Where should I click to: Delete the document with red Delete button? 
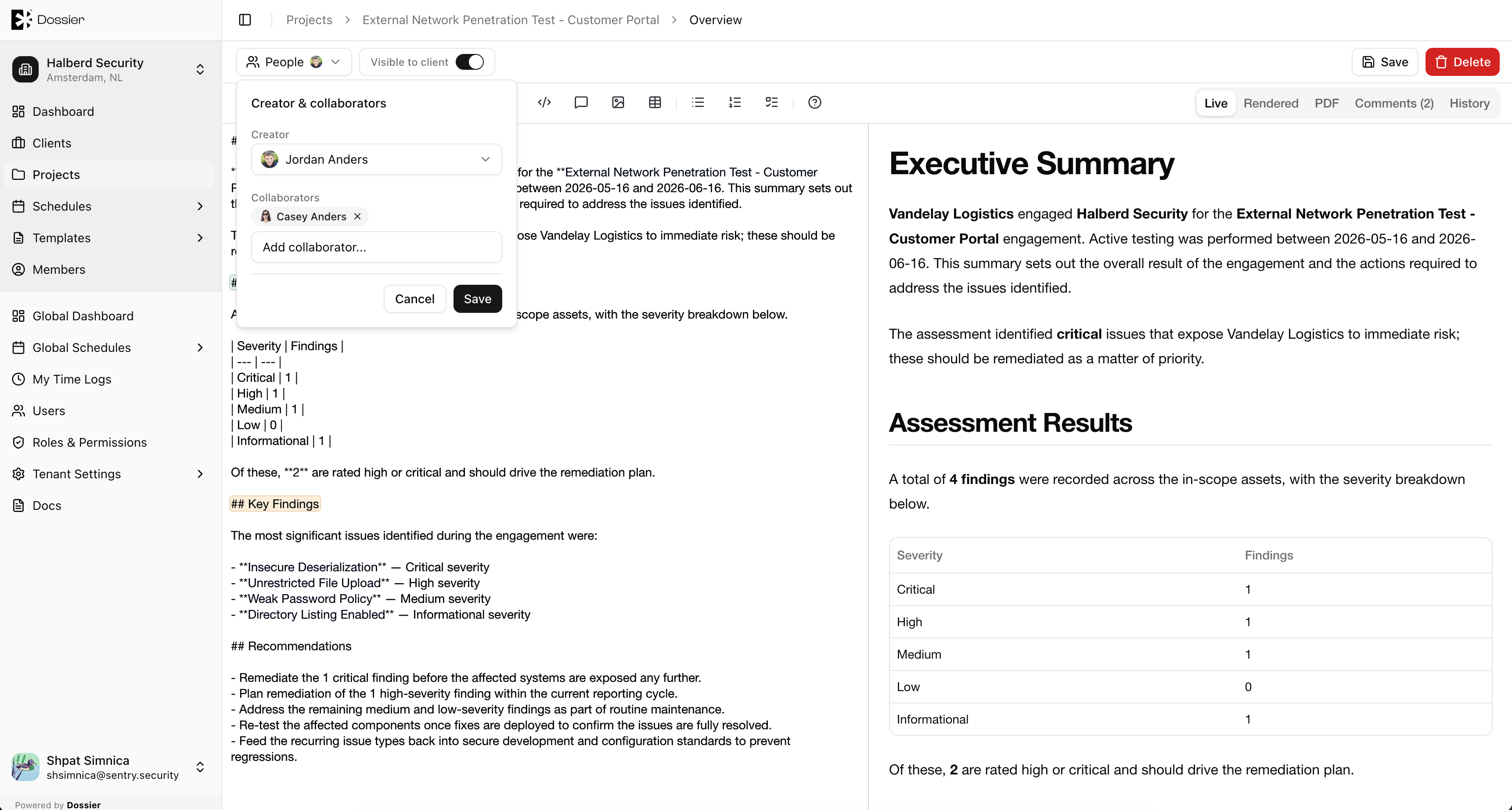[1462, 62]
